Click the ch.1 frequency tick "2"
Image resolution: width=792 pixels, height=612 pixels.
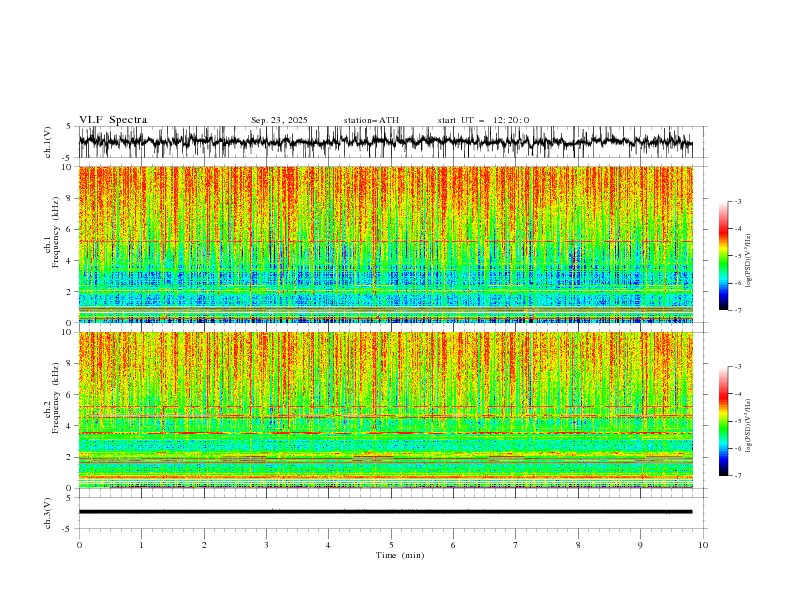click(70, 291)
